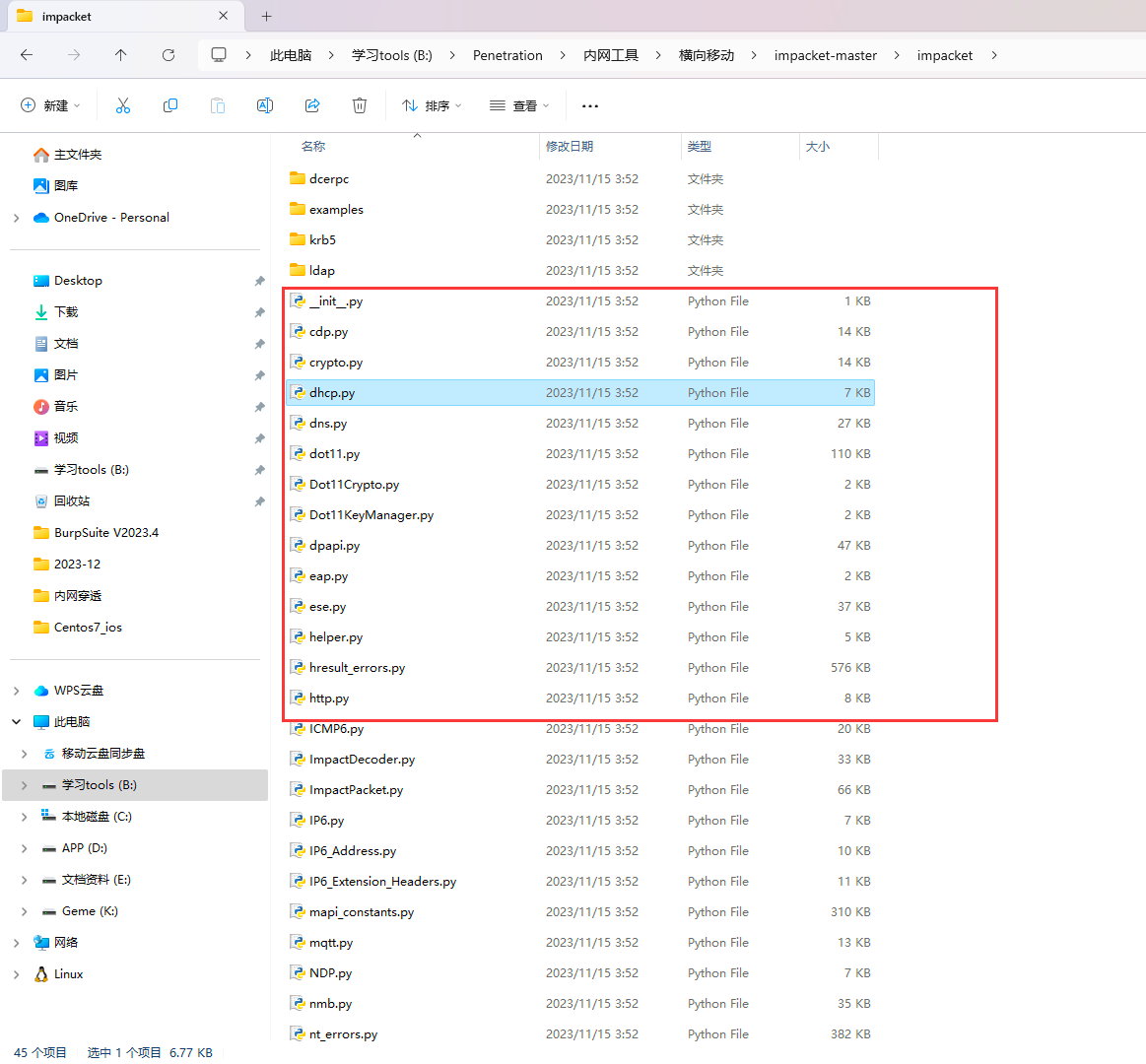Click the Cut scissors icon in toolbar
1146x1064 pixels.
click(123, 105)
